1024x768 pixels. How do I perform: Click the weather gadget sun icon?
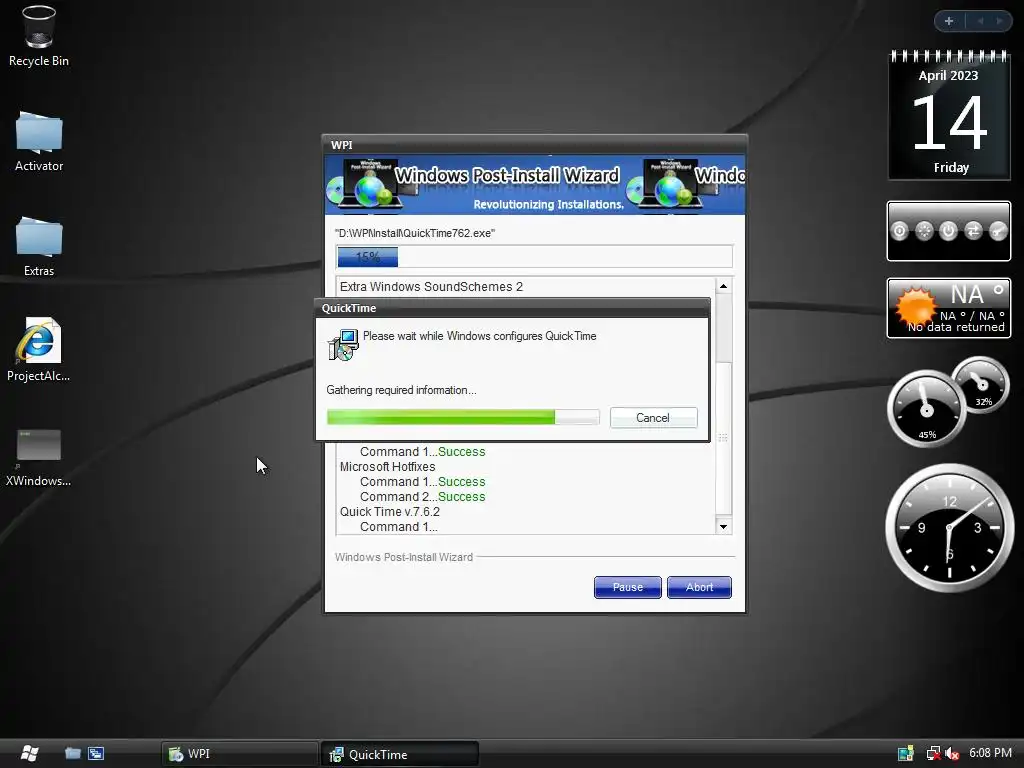point(914,306)
